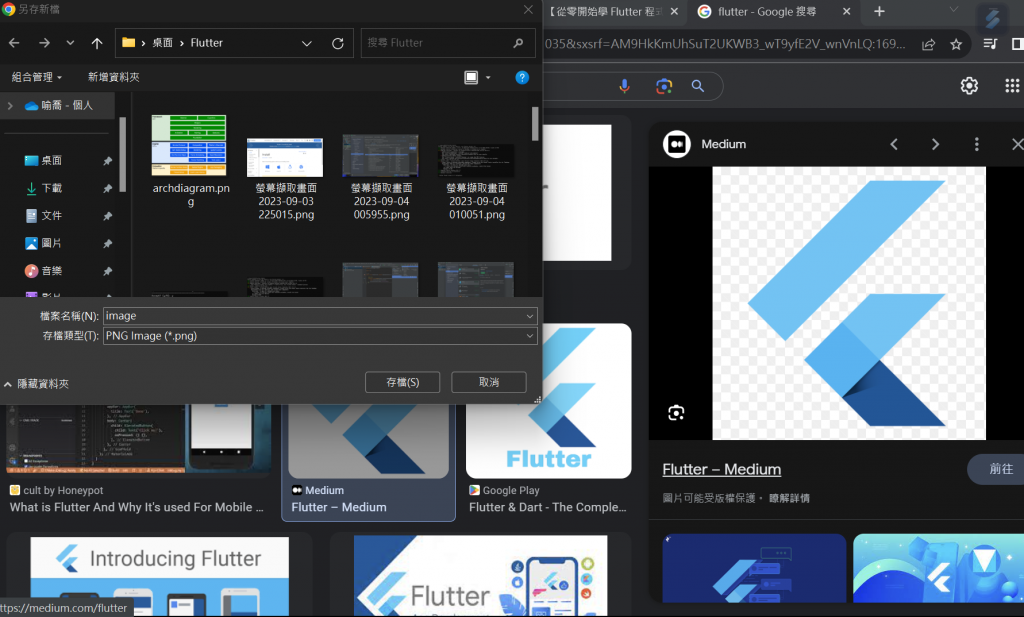Click the 前往 visit button

click(999, 469)
